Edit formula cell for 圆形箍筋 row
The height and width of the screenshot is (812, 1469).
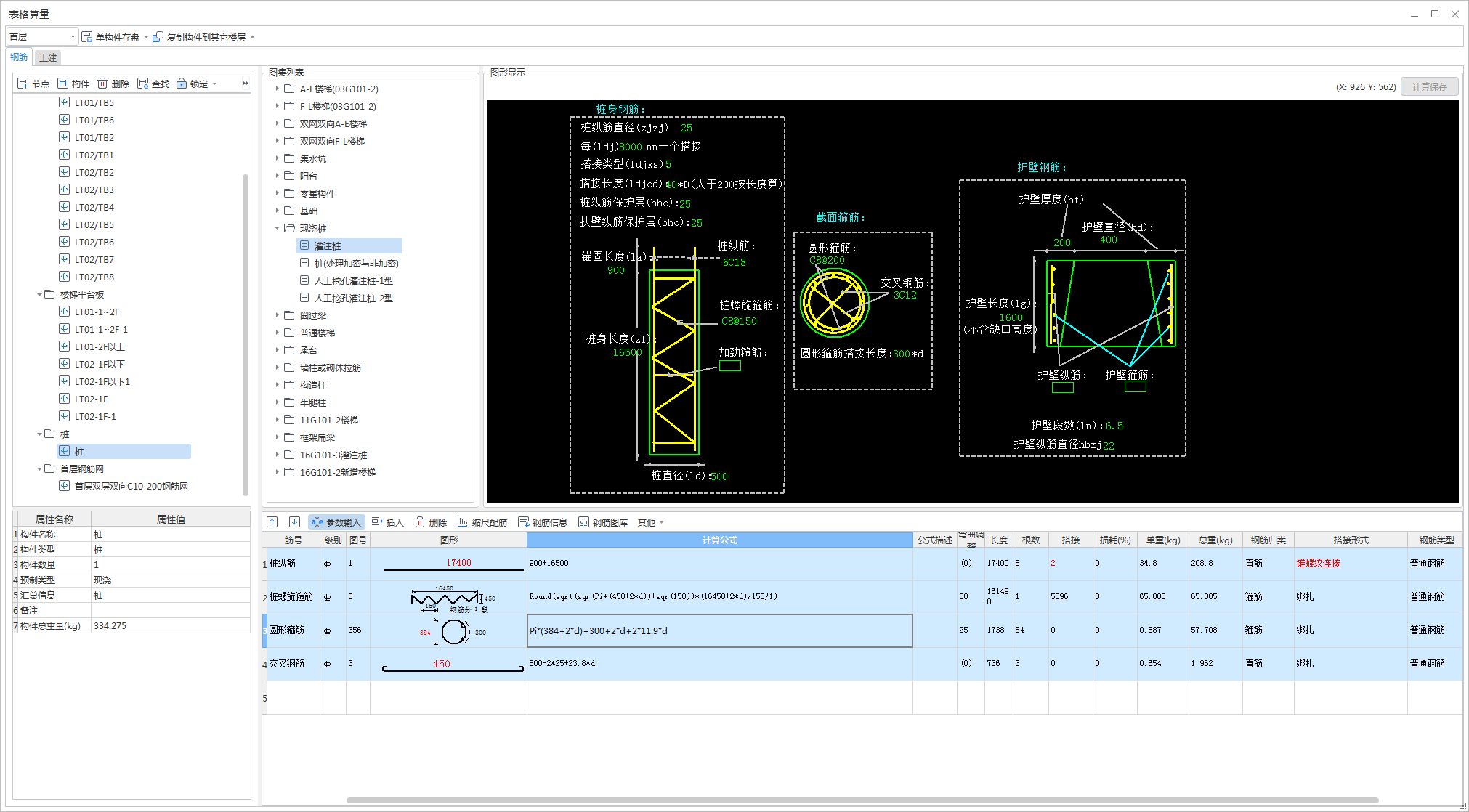(719, 630)
